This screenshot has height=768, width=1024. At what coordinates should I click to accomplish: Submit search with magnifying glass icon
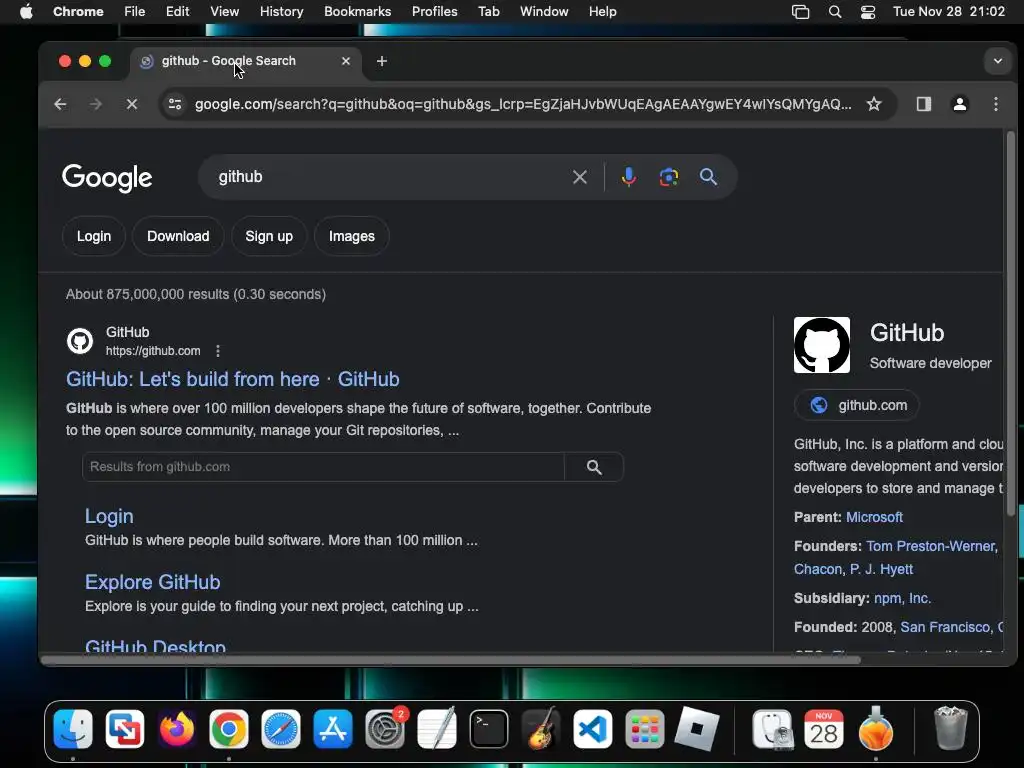click(x=709, y=177)
